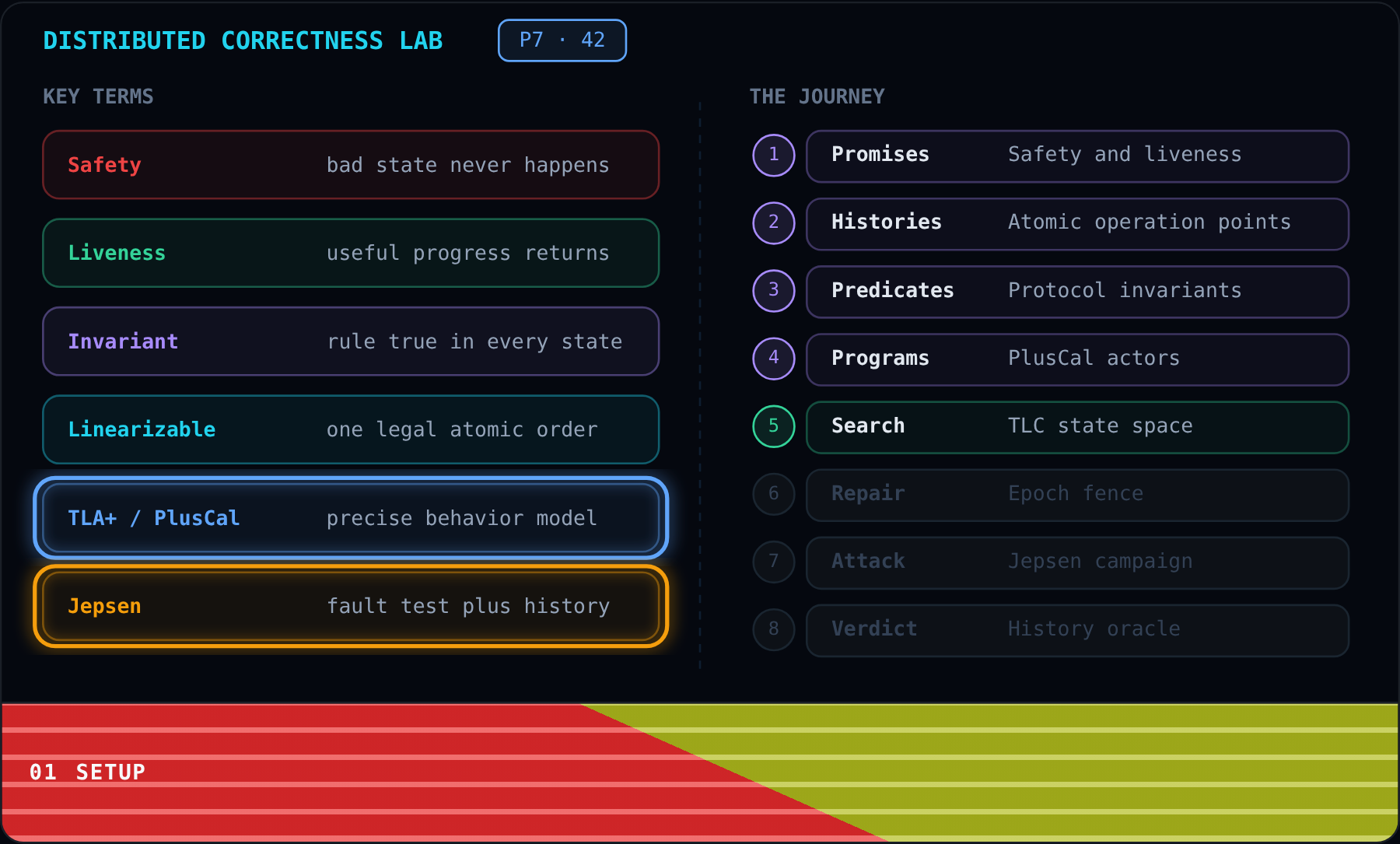Select the Linearizable term card

351,429
